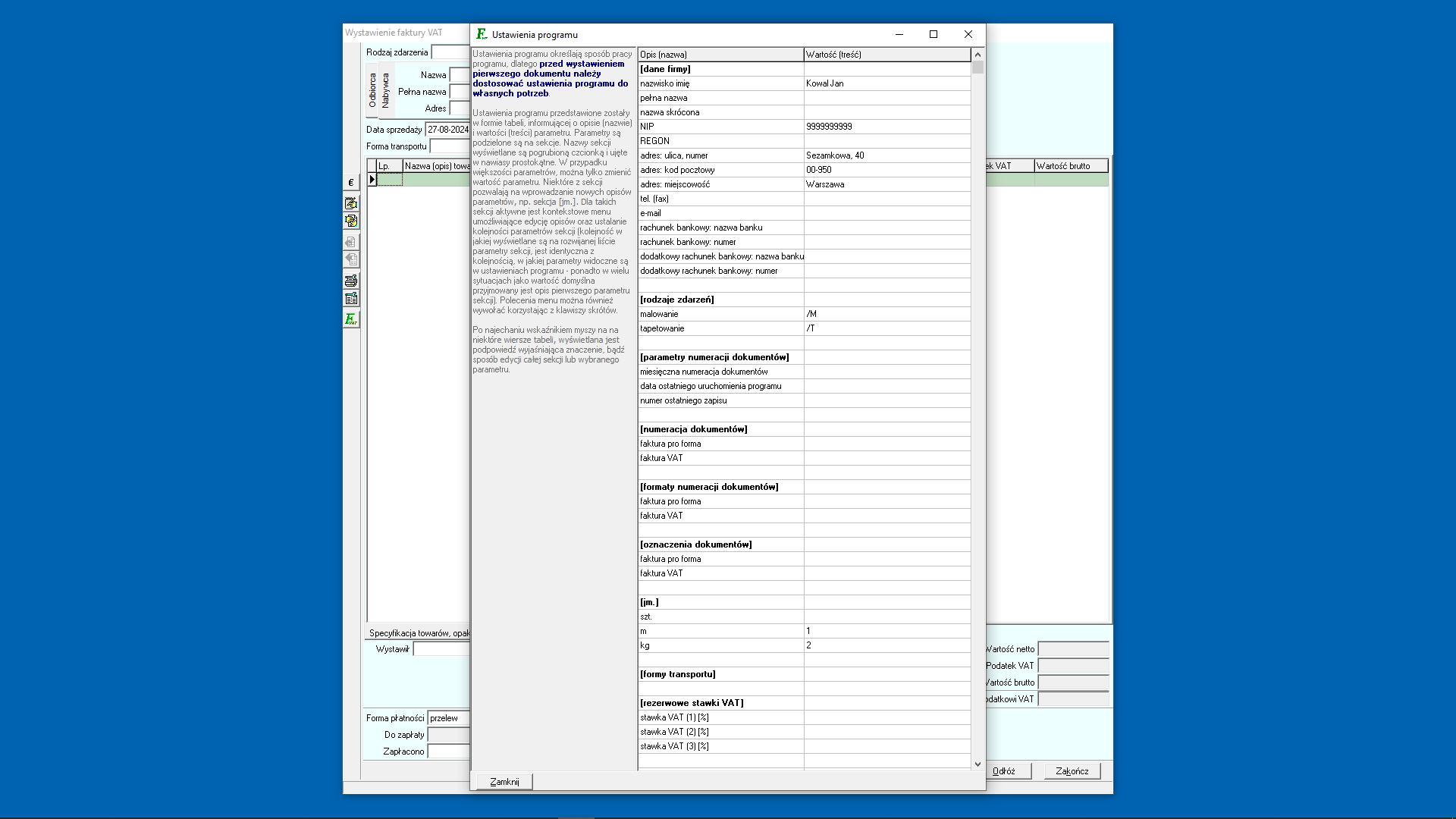Click the Opis (nazwa) column header

[x=720, y=55]
